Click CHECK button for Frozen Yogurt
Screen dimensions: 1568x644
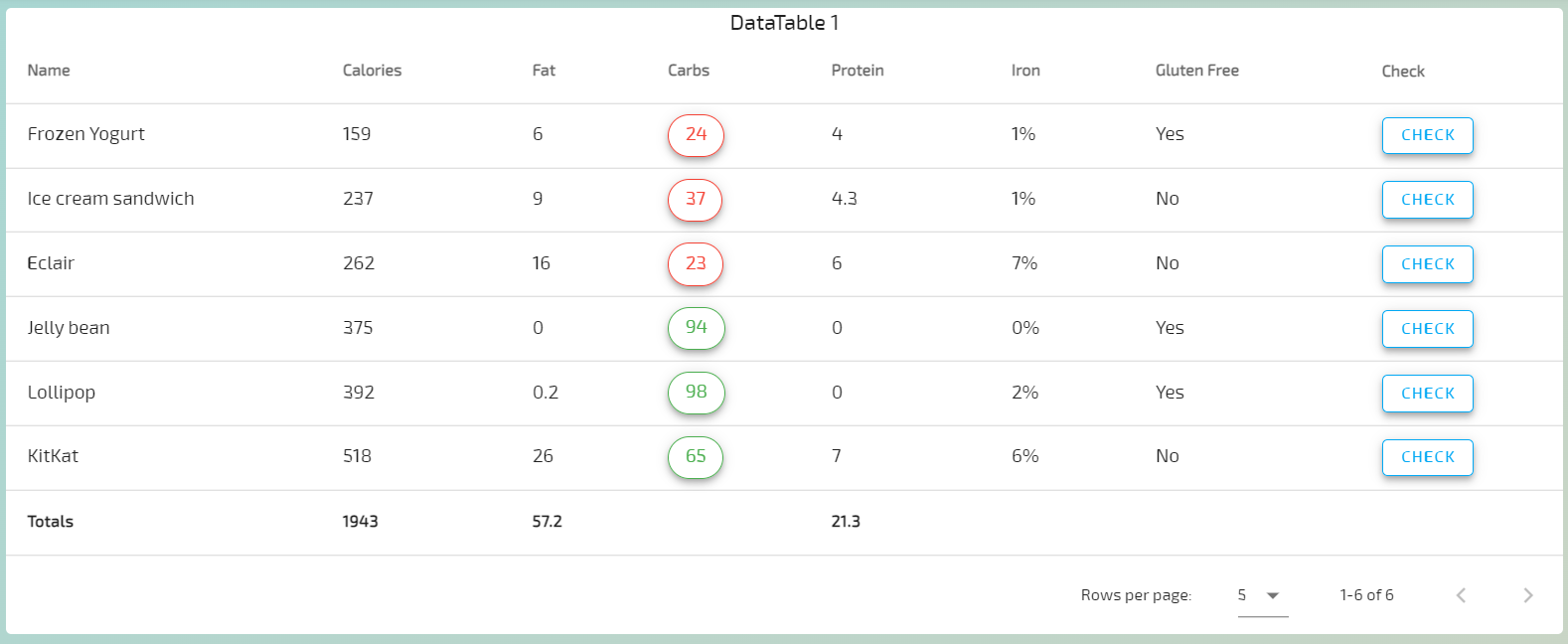coord(1427,135)
